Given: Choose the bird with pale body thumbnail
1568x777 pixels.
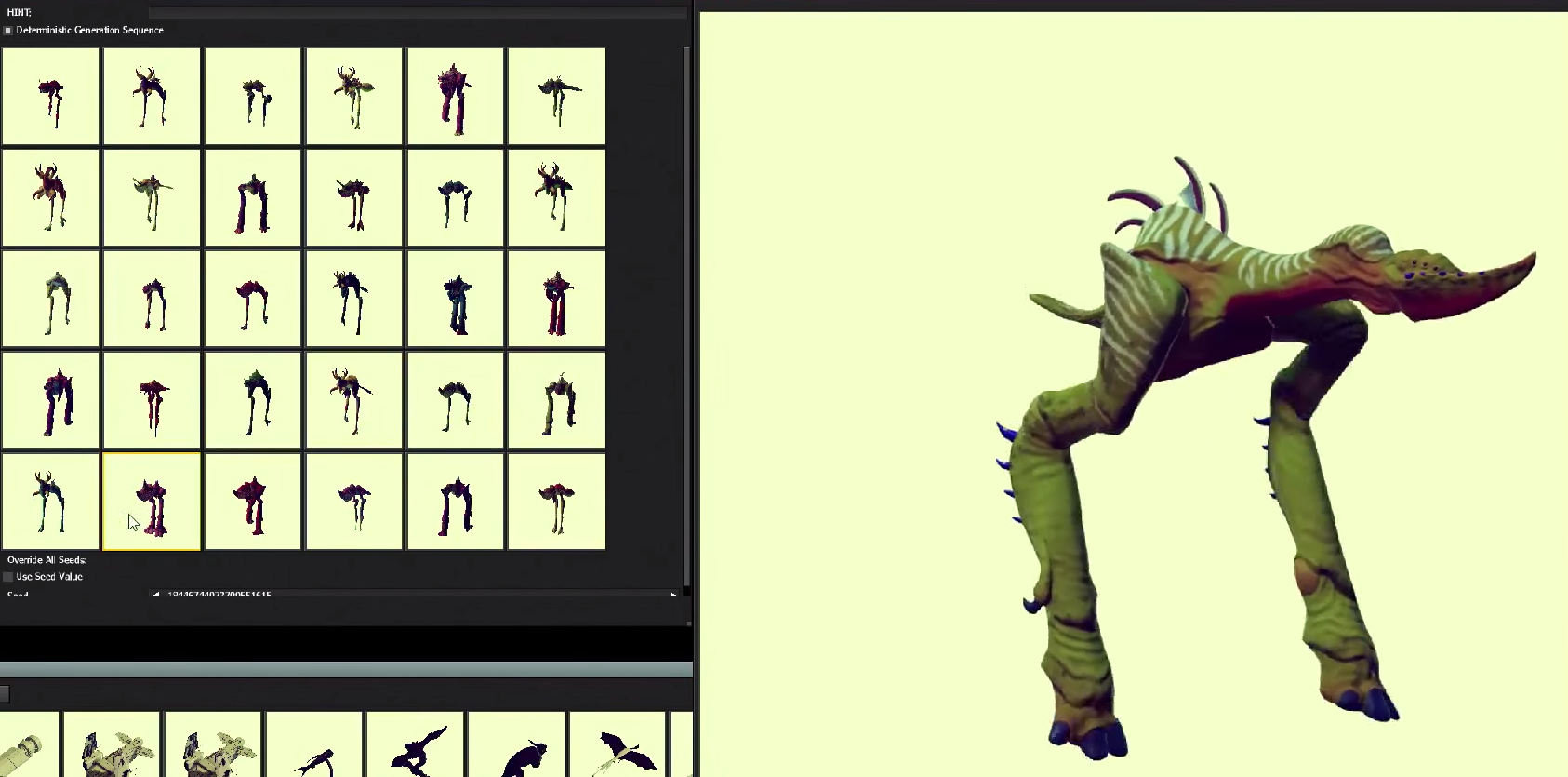Looking at the screenshot, I should tap(618, 744).
